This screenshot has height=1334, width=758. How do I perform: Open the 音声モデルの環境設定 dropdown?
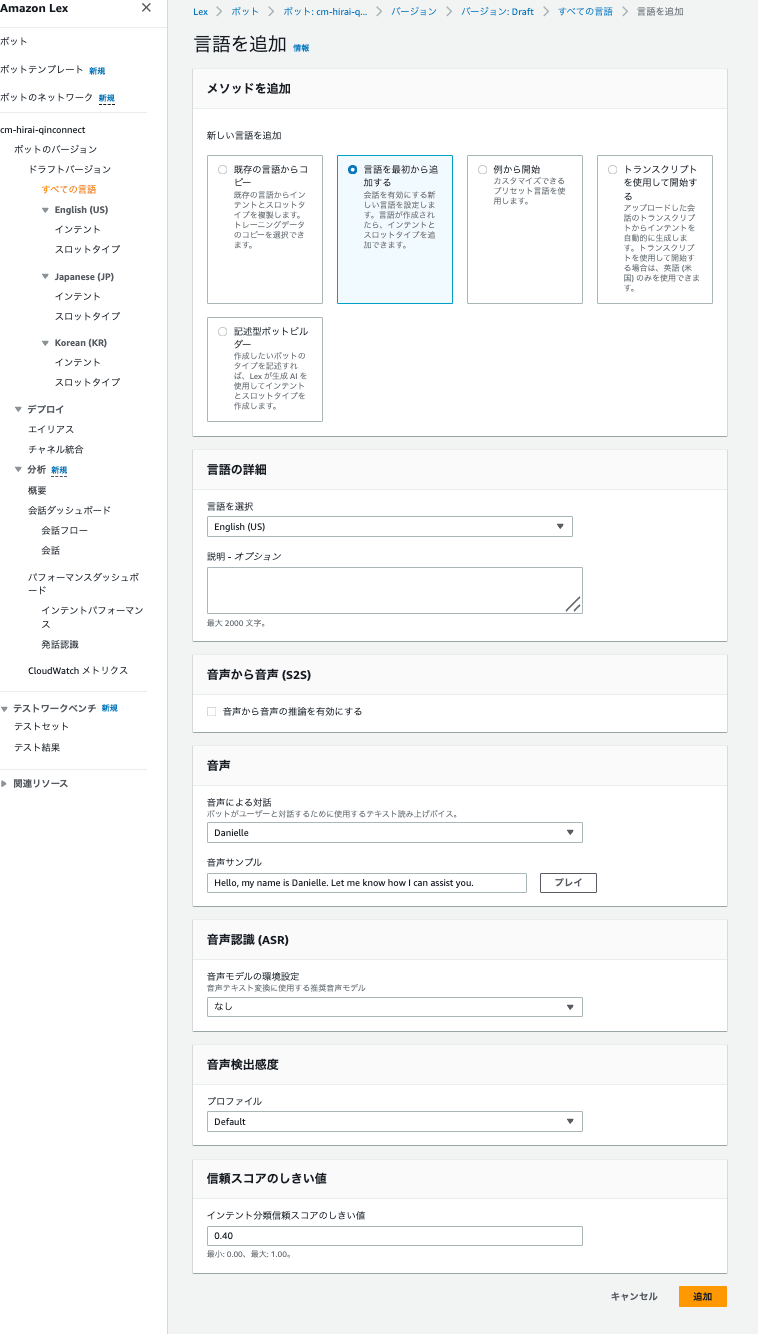[395, 1007]
